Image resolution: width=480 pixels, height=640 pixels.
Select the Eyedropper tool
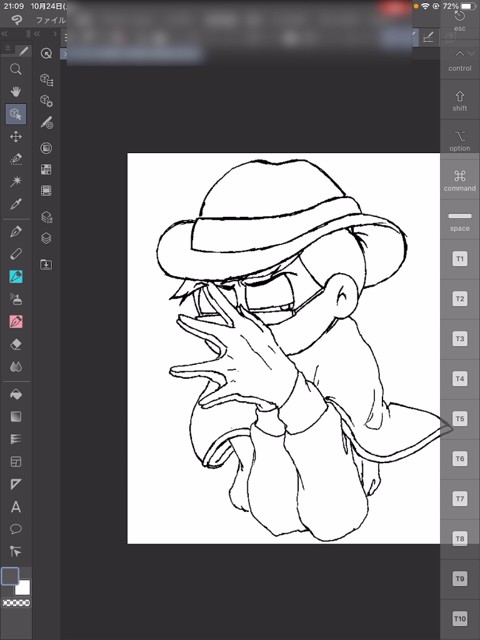16,204
